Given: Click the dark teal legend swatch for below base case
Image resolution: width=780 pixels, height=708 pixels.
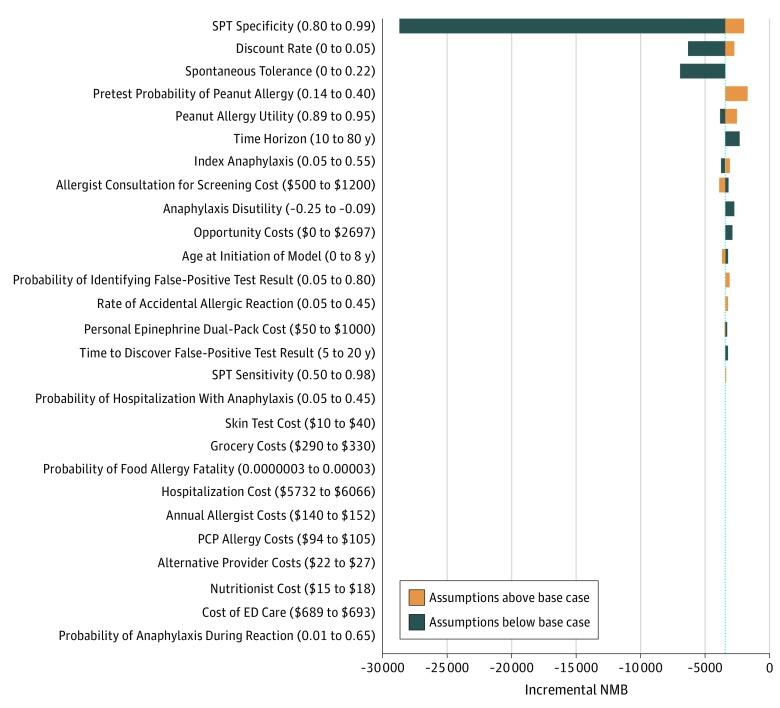Looking at the screenshot, I should coord(417,622).
